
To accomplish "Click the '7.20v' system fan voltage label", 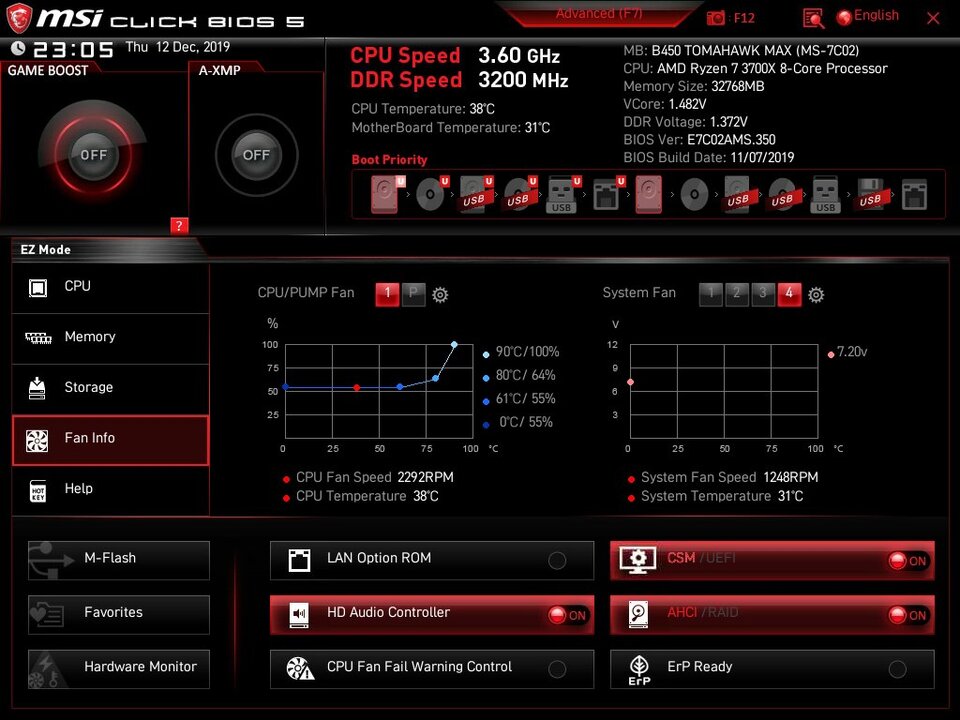I will [x=852, y=352].
